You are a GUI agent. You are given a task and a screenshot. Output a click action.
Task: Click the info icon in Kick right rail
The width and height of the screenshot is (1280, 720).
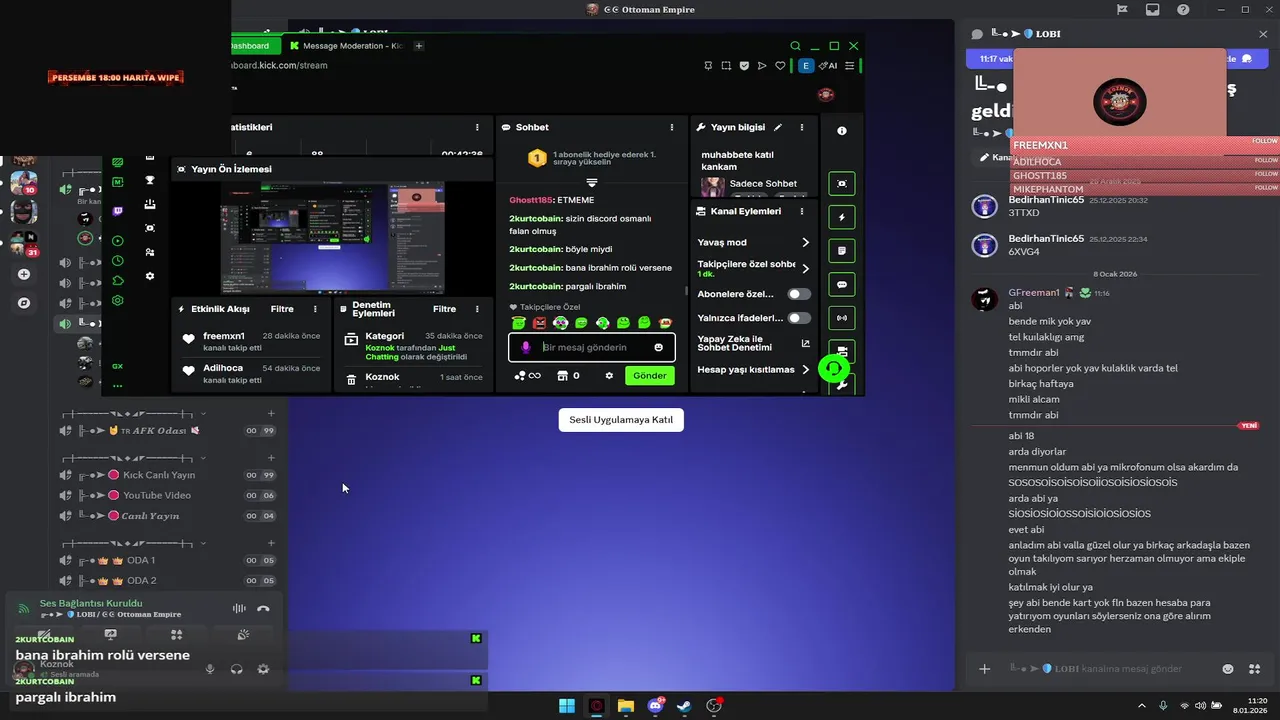(x=842, y=131)
